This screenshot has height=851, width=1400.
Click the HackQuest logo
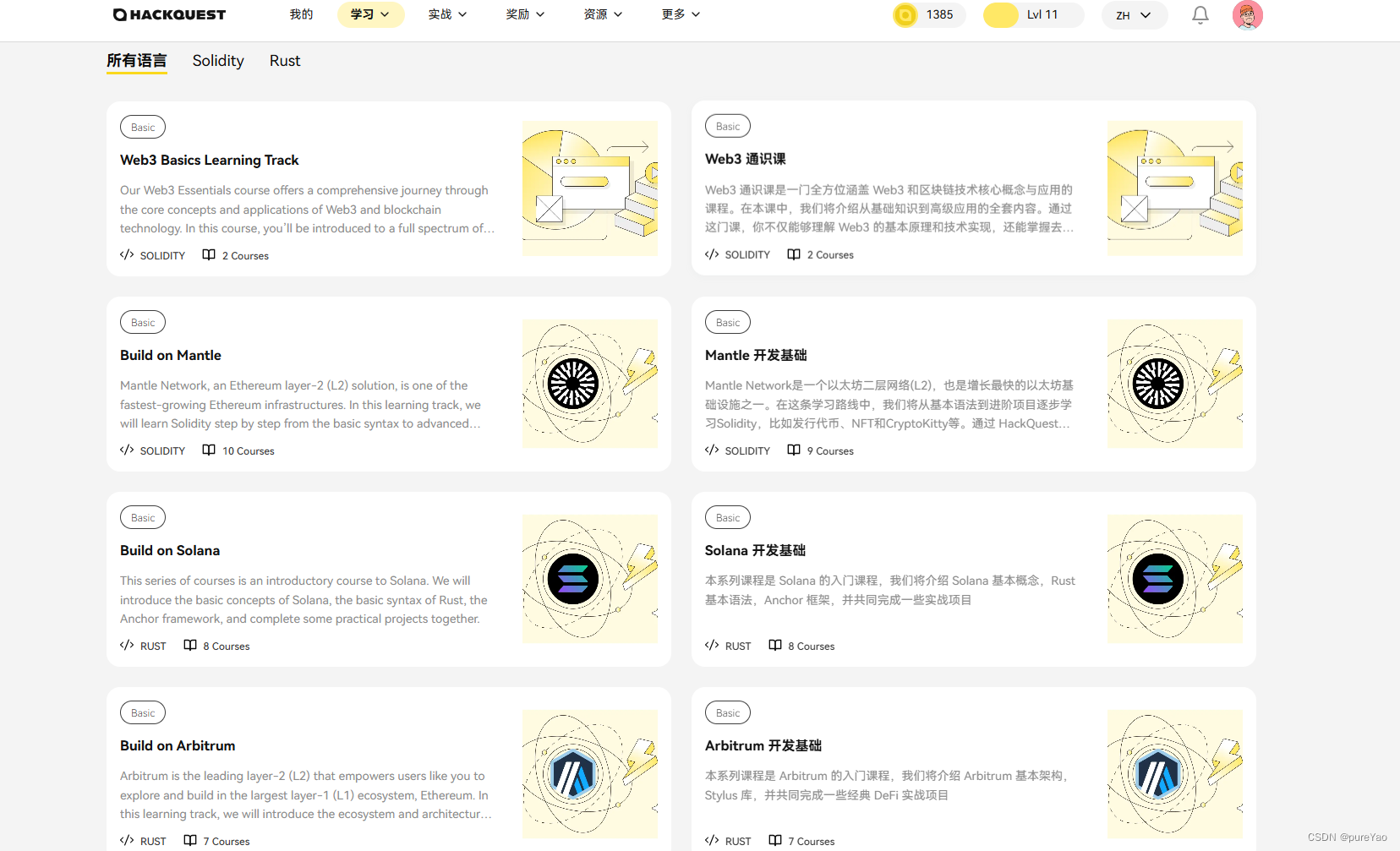pos(169,14)
